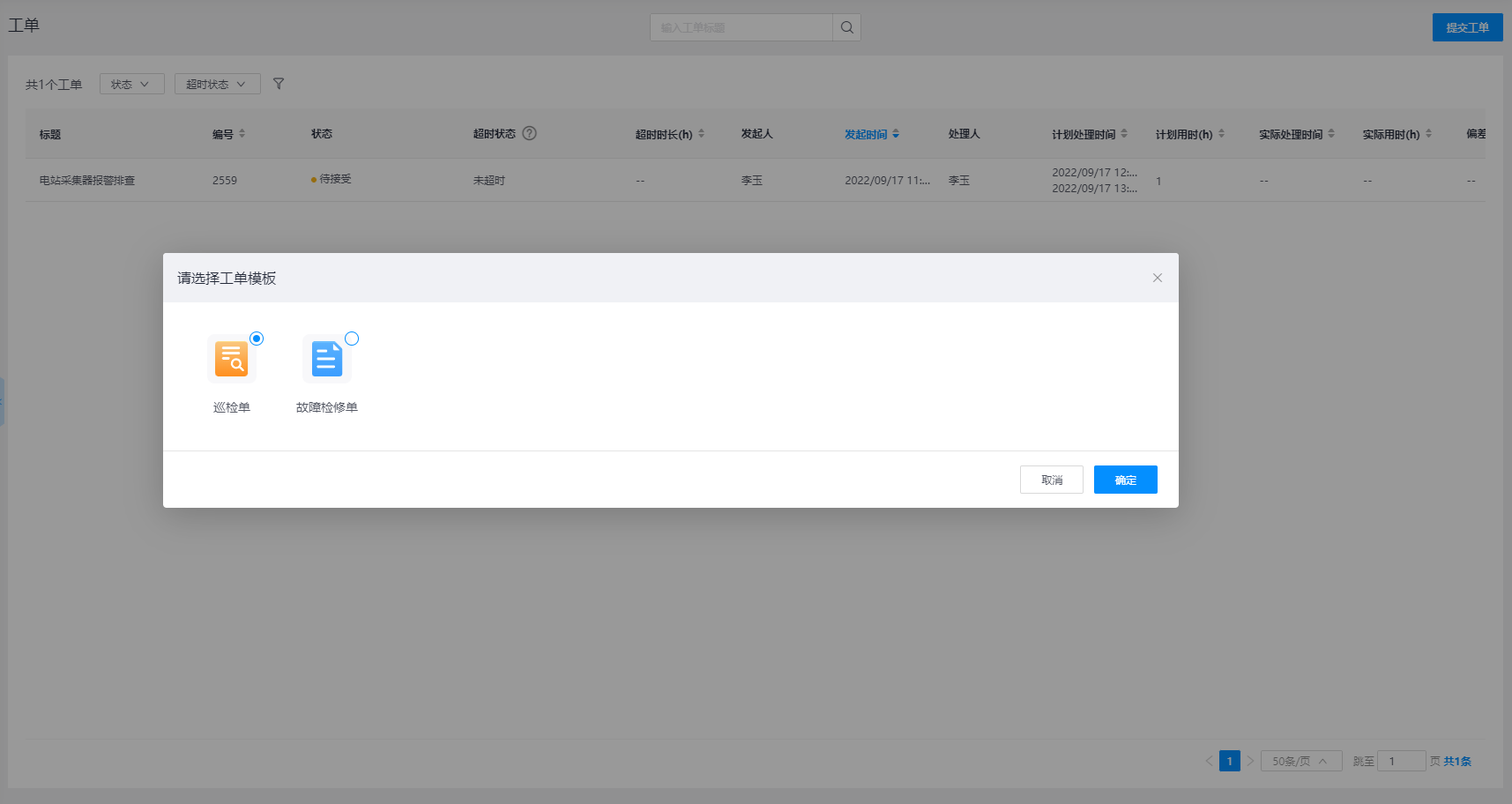Click page number 1 in pagination
The width and height of the screenshot is (1512, 804).
point(1229,761)
